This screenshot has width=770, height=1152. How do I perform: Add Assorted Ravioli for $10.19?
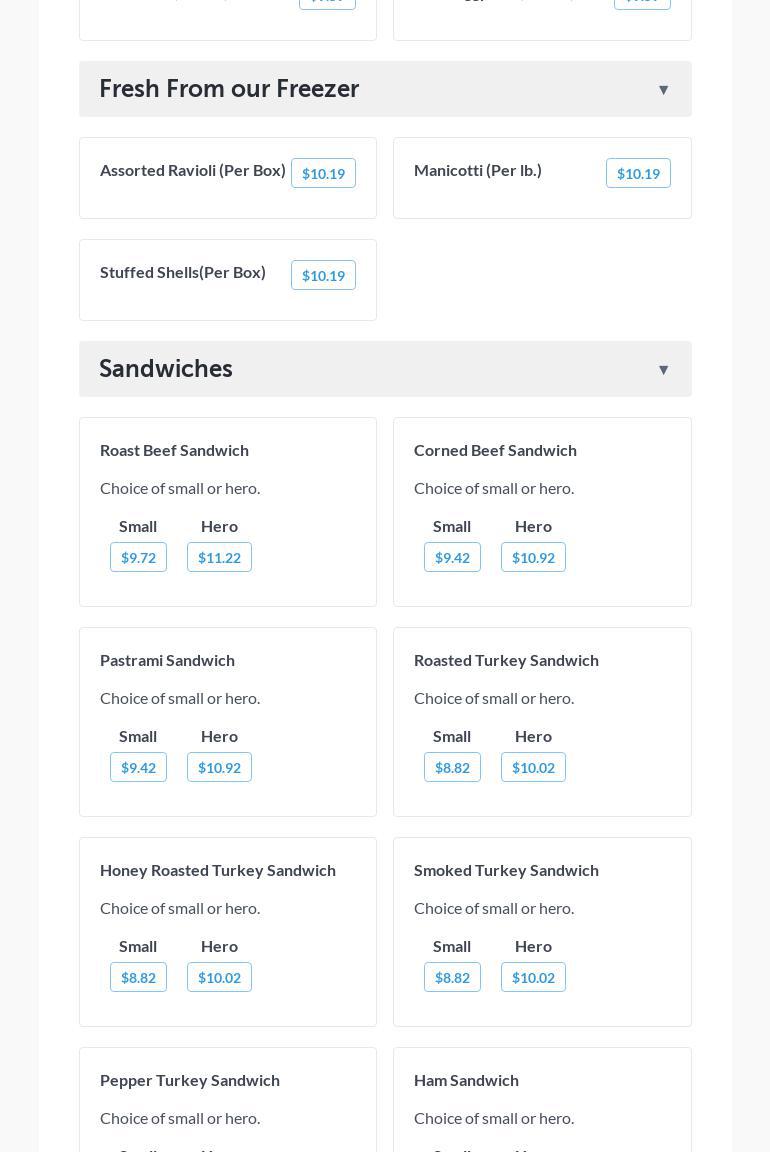tap(323, 174)
